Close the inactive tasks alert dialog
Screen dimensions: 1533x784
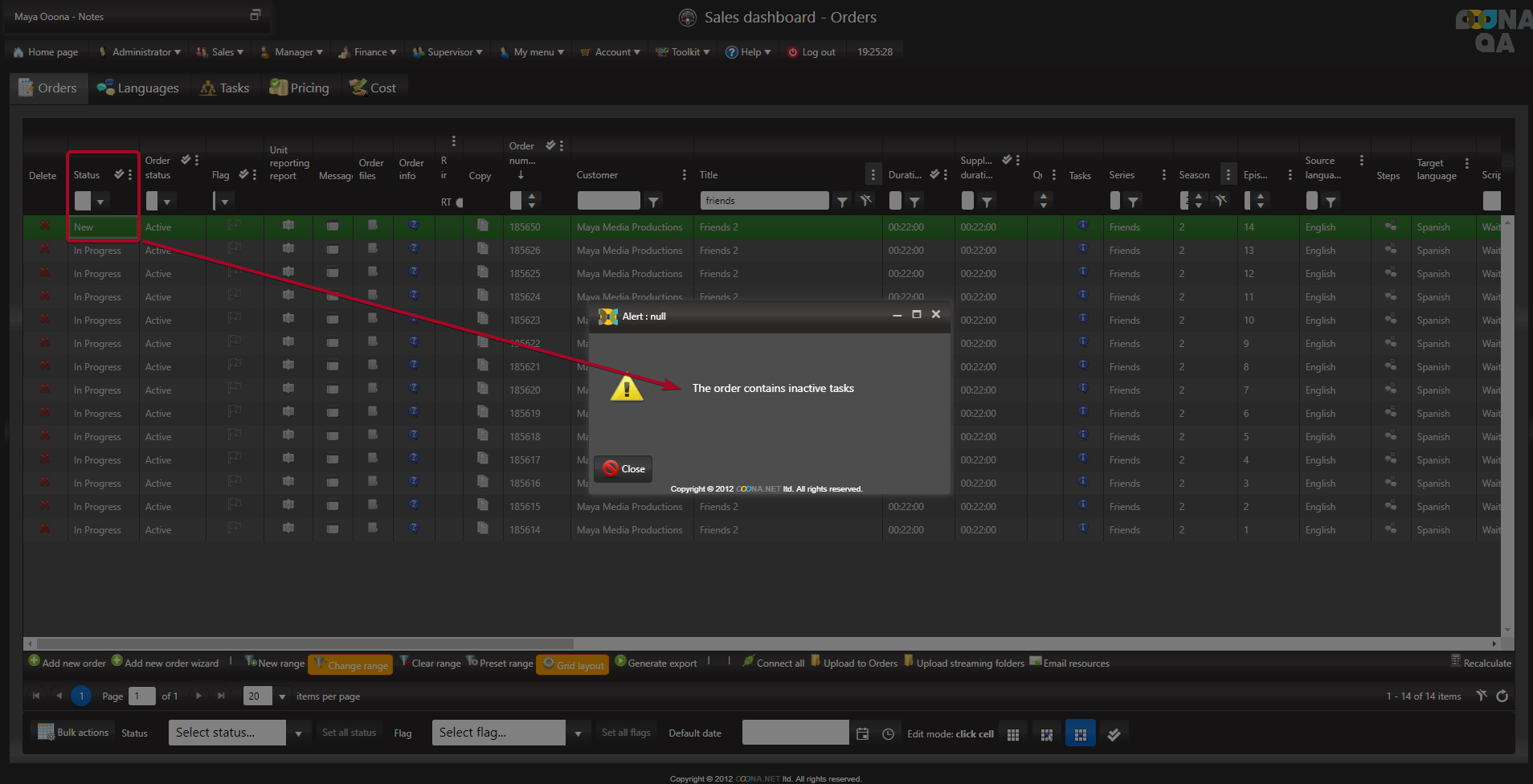(x=623, y=469)
